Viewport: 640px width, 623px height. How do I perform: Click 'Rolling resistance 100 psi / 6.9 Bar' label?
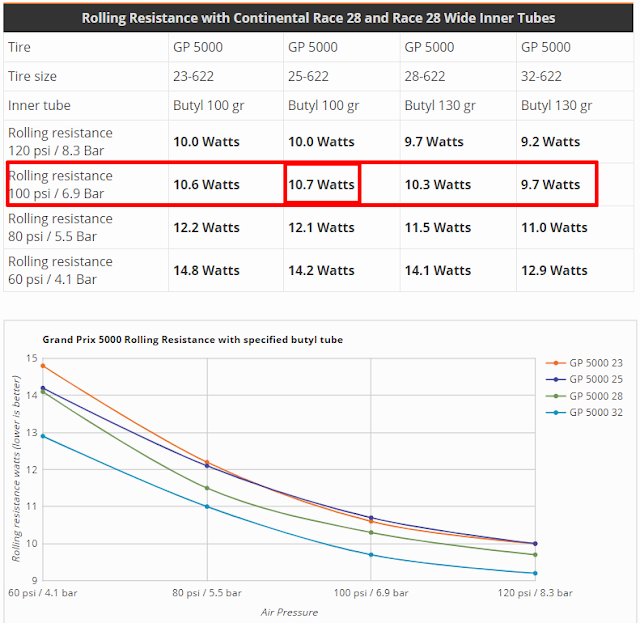pyautogui.click(x=60, y=185)
